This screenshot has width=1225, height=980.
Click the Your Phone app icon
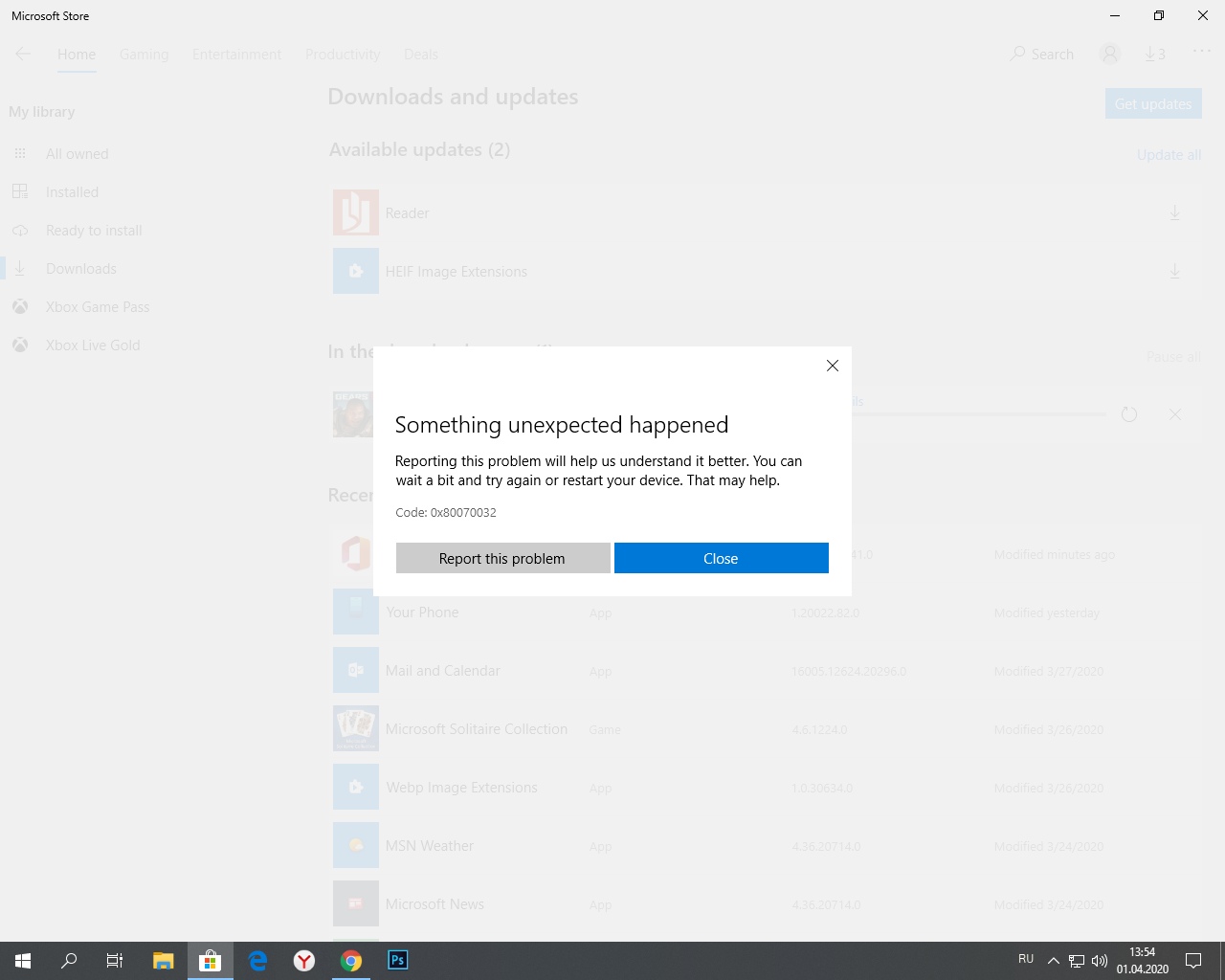tap(356, 612)
